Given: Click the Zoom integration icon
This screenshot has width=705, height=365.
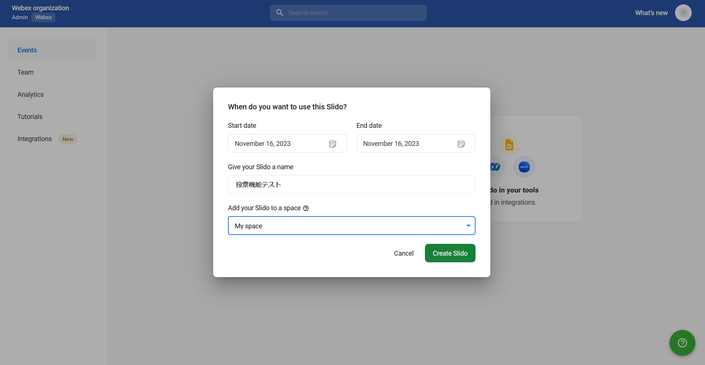Looking at the screenshot, I should point(524,167).
